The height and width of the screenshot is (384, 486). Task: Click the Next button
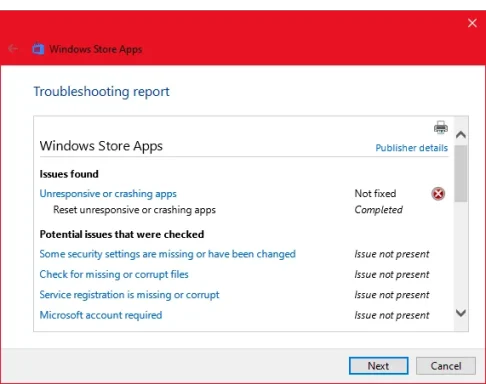[378, 366]
